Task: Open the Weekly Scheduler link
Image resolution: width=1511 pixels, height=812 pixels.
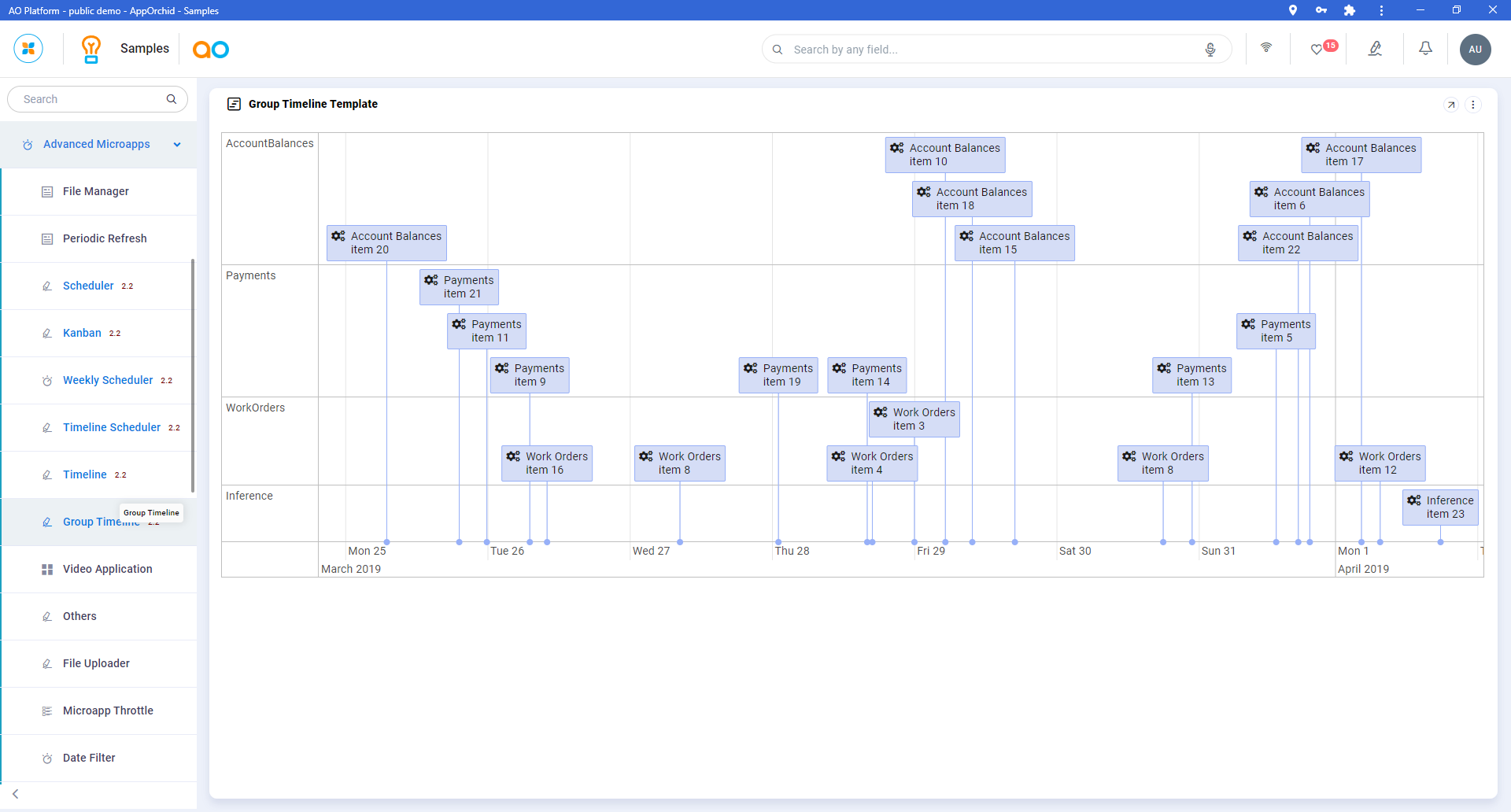Action: [x=108, y=380]
